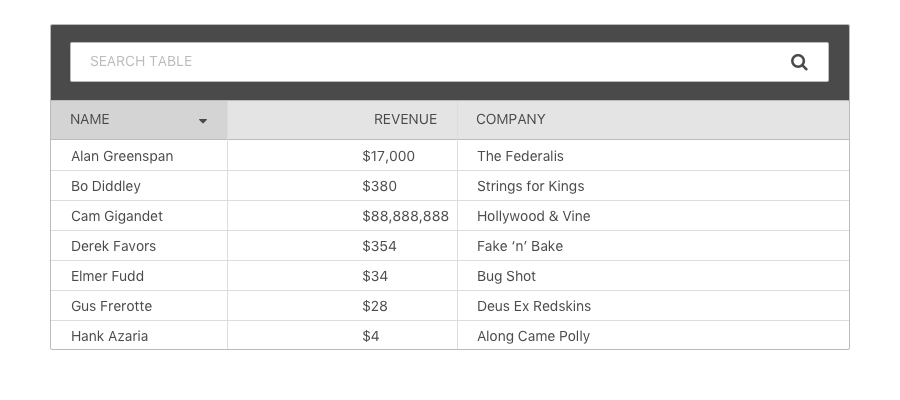
Task: Click the Along Came Polly company cell
Action: [x=653, y=335]
